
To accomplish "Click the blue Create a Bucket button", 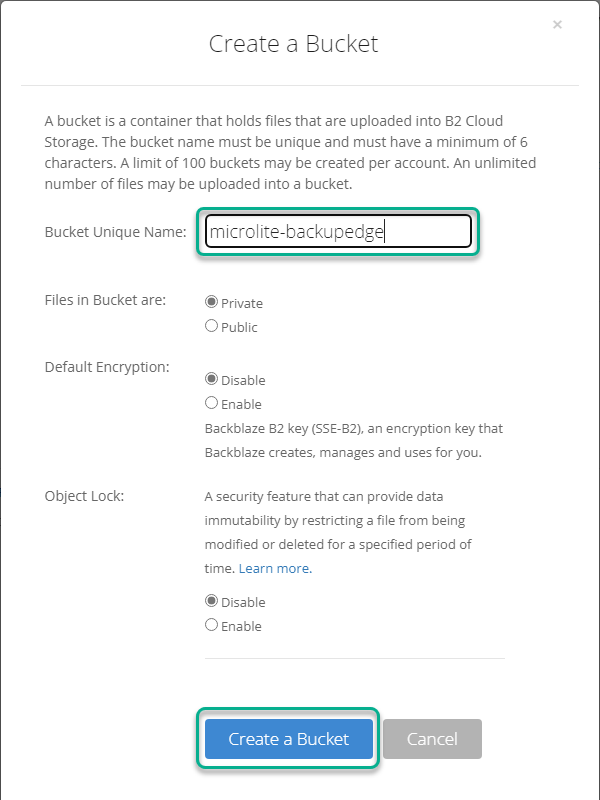I will [289, 739].
